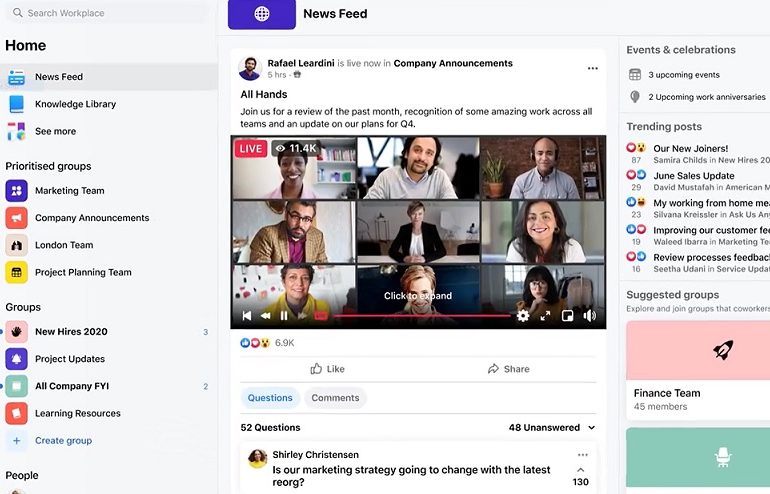Open options menu on Shirley Christensen's question
The width and height of the screenshot is (770, 494).
click(582, 455)
